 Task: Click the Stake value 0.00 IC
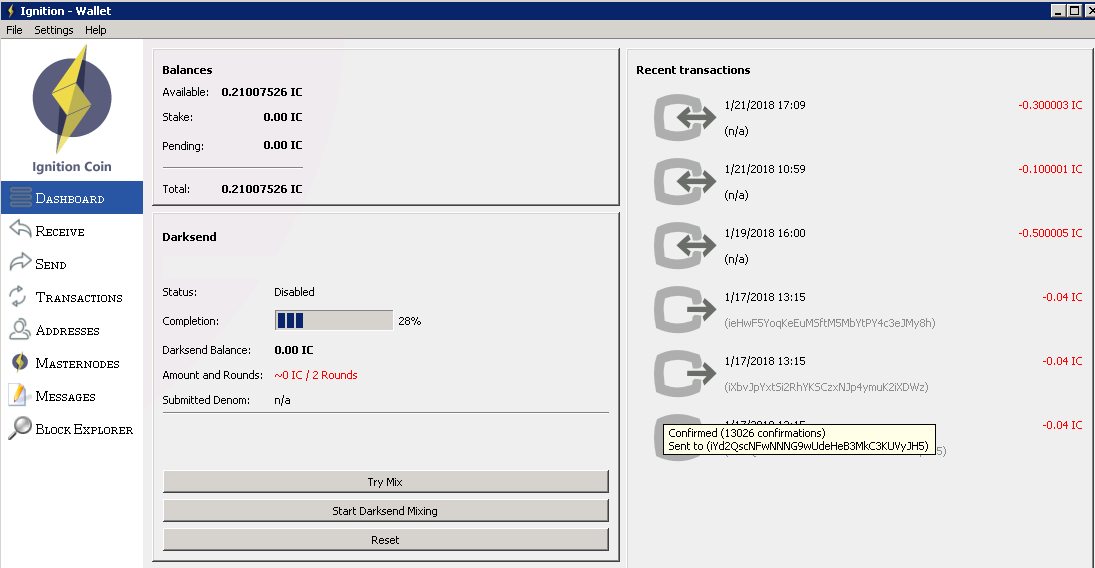tap(283, 117)
